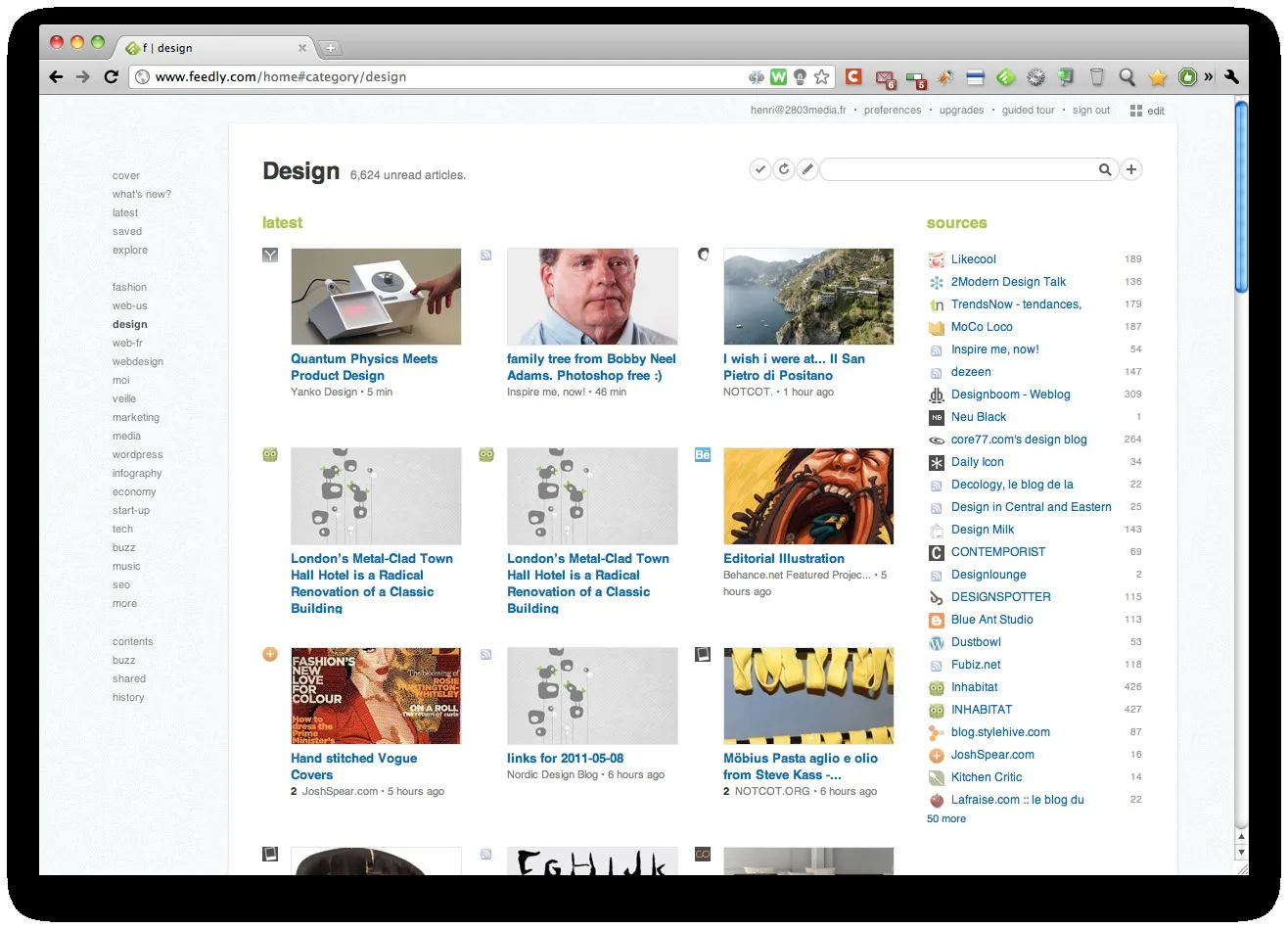
Task: Open the Kitchen Critic source
Action: coord(987,777)
